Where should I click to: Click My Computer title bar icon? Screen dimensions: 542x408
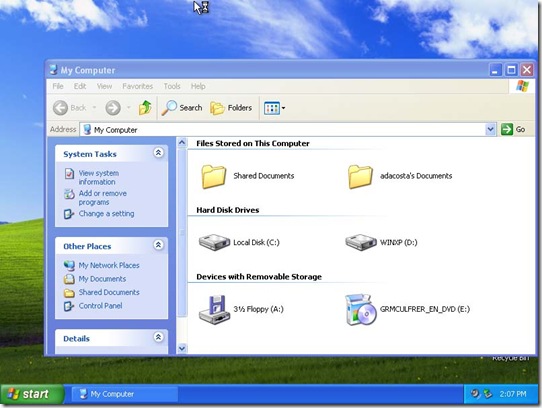point(53,70)
